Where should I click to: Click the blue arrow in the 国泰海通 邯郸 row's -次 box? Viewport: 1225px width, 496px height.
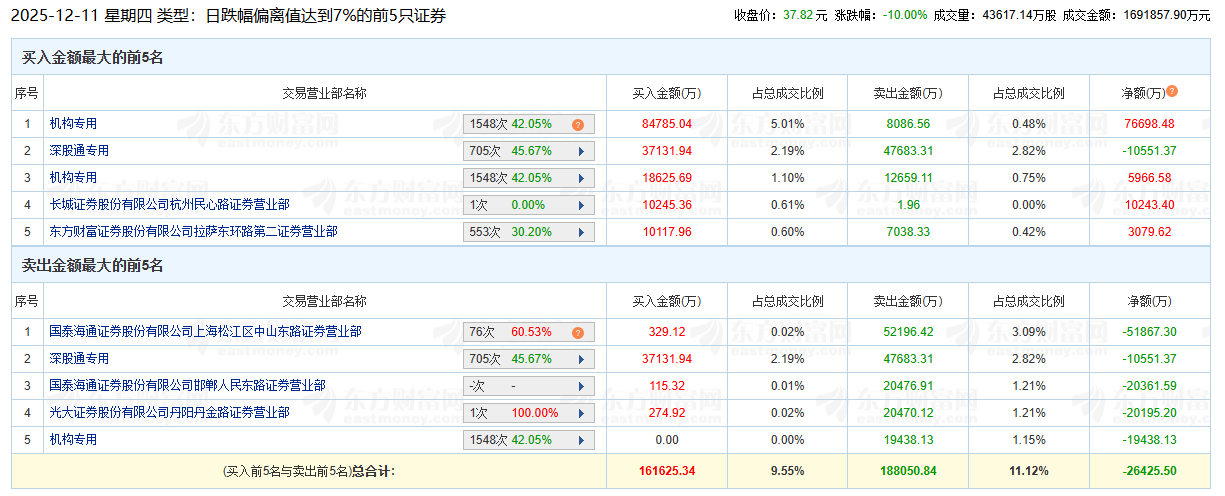pyautogui.click(x=579, y=386)
